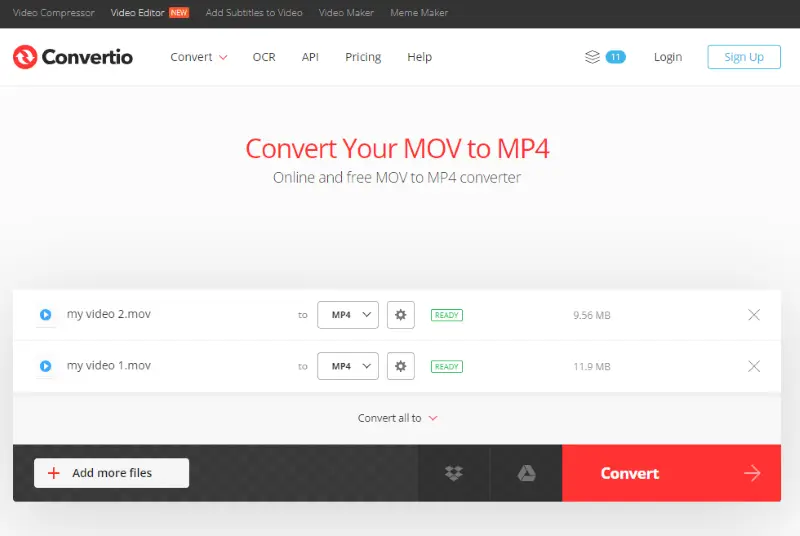
Task: Open the OCR page
Action: tap(264, 57)
